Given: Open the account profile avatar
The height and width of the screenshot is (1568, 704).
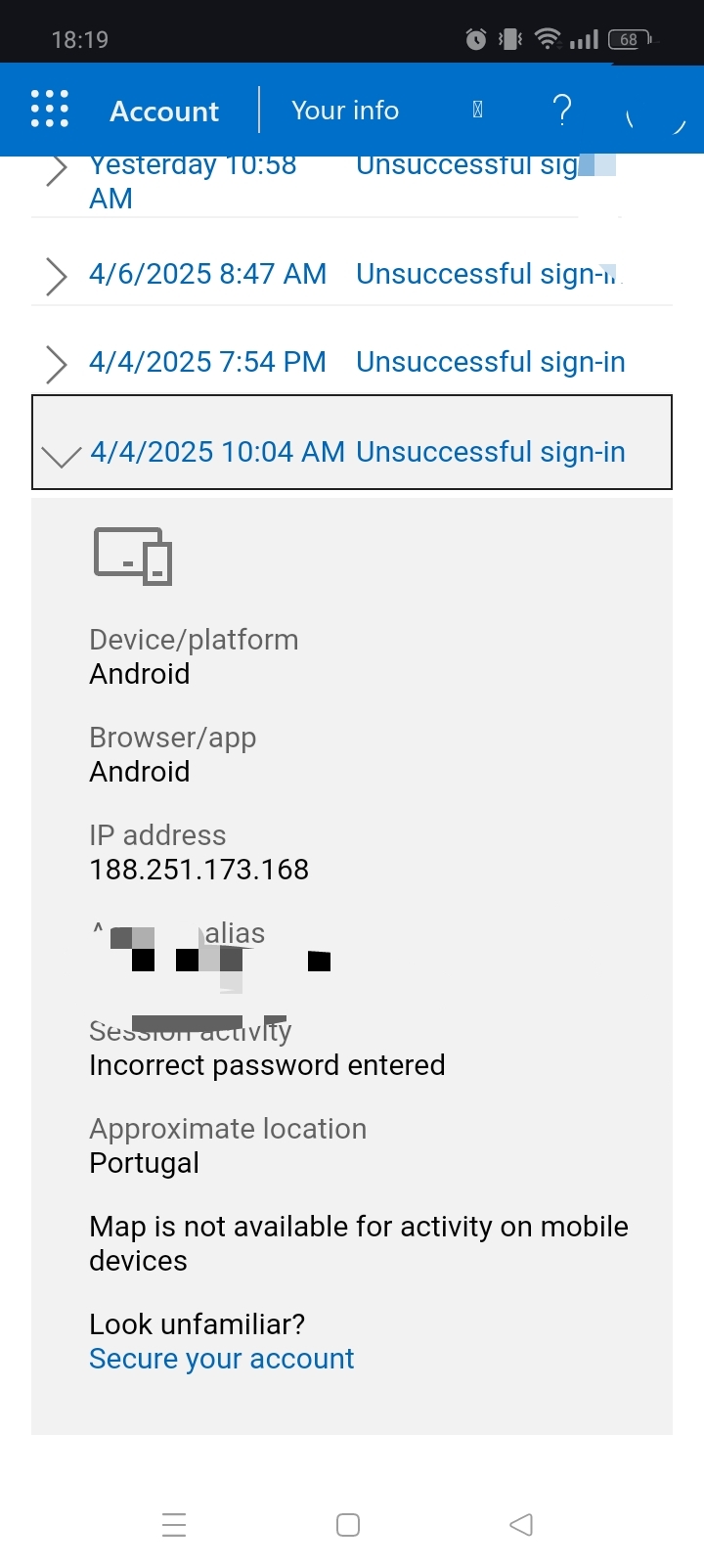Looking at the screenshot, I should pos(654,111).
